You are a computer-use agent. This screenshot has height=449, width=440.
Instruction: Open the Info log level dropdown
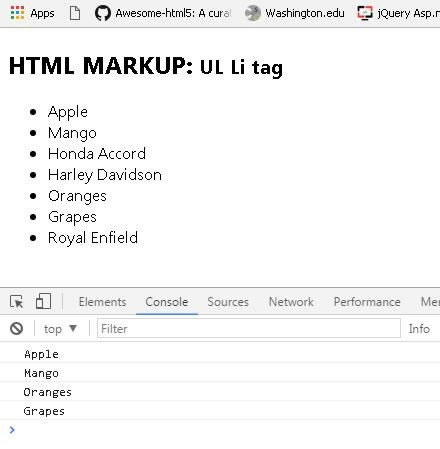(419, 329)
